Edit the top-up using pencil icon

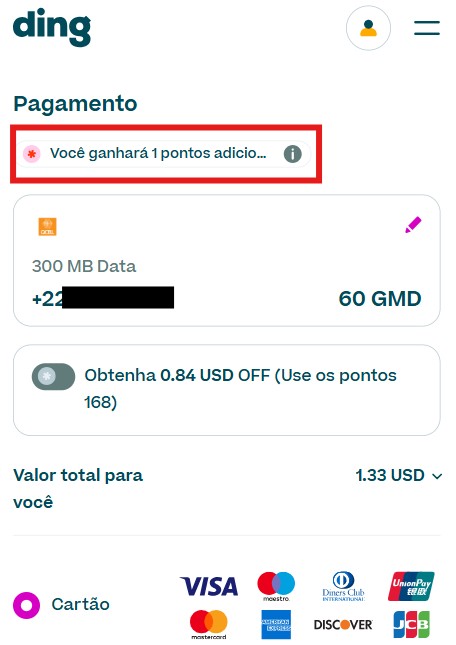pyautogui.click(x=413, y=225)
